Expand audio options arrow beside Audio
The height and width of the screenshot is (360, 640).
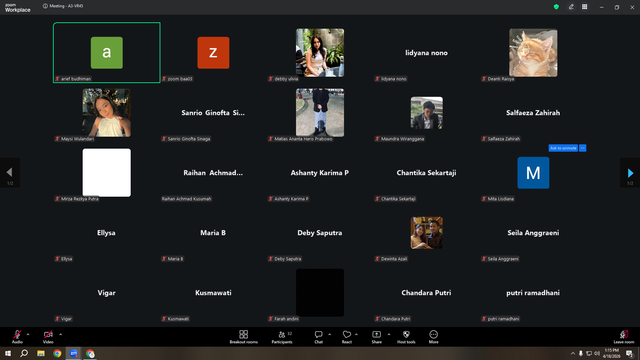[x=28, y=334]
